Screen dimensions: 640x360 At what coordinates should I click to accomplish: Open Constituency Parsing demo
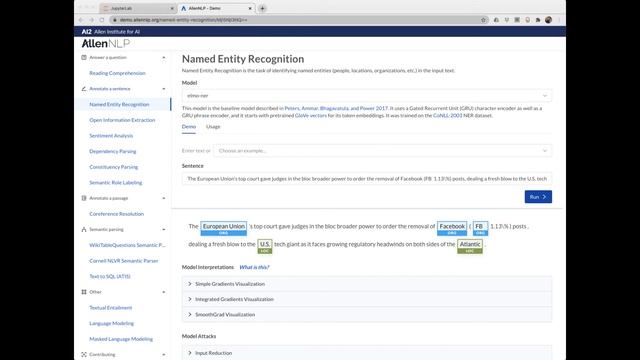pos(113,167)
